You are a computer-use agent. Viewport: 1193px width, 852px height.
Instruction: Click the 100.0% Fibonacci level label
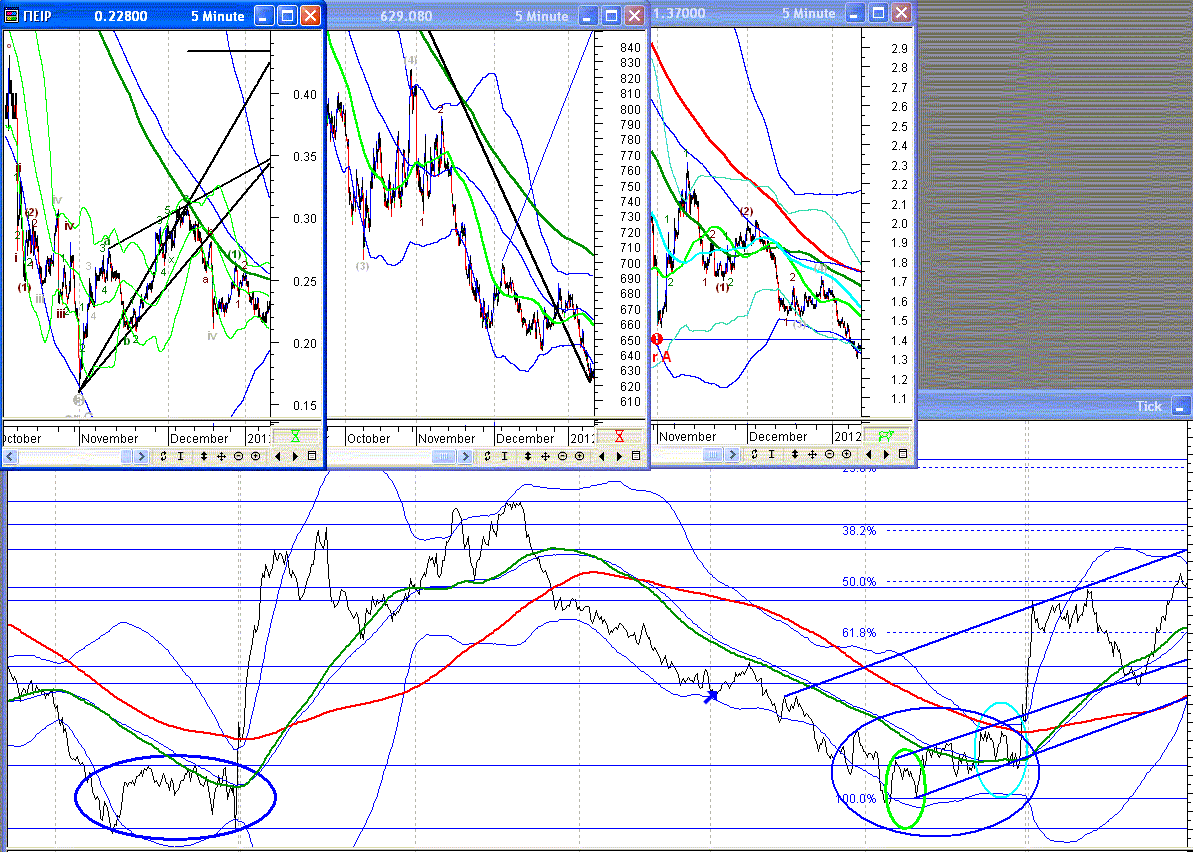857,799
